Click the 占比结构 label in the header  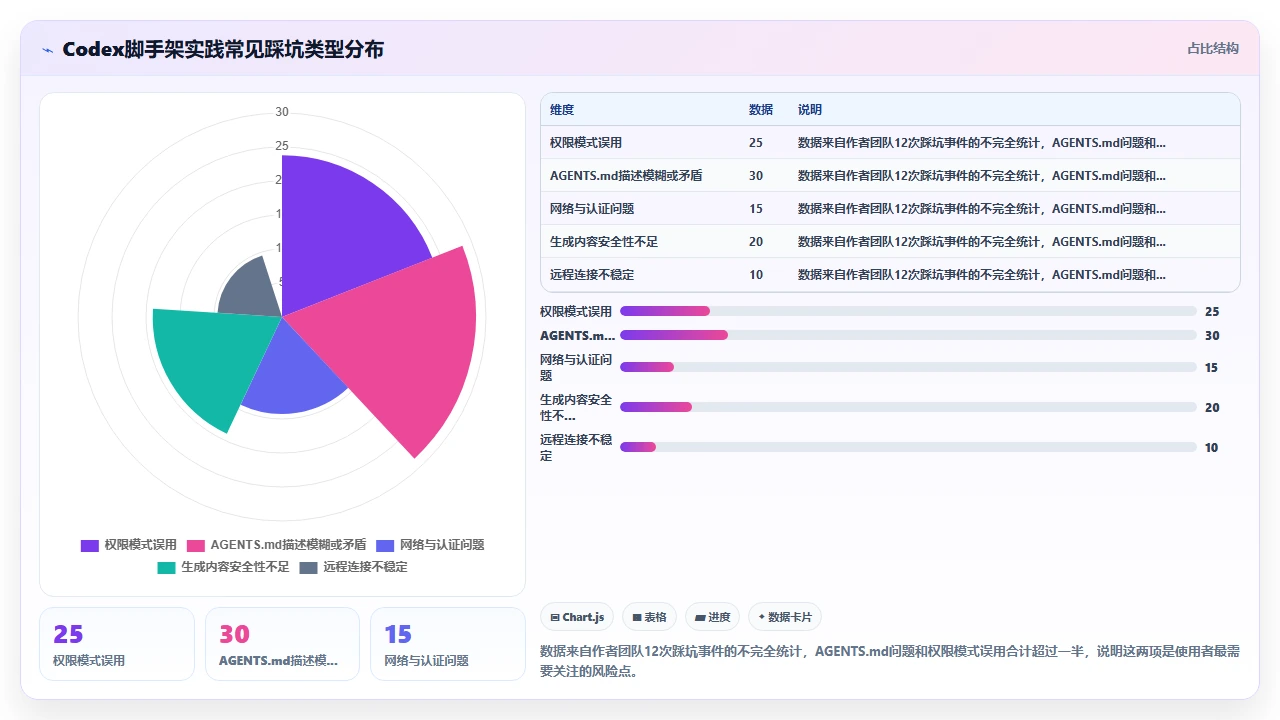click(x=1213, y=48)
